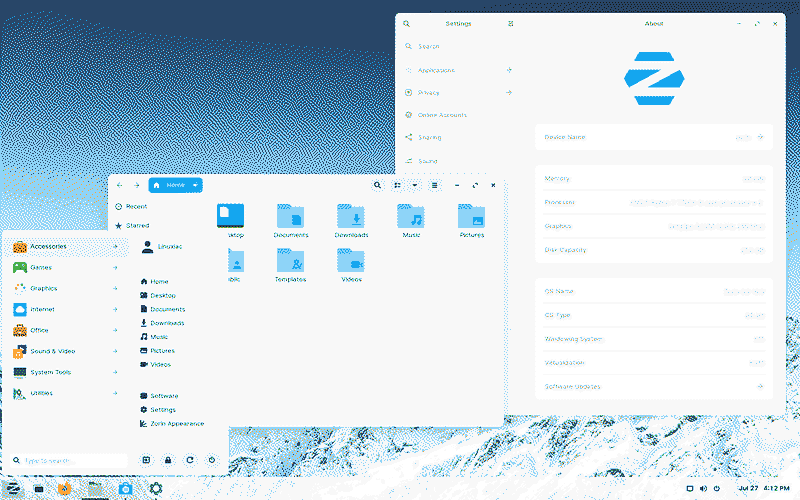The image size is (800, 500).
Task: Open the hamburger menu in Files
Action: tap(434, 185)
